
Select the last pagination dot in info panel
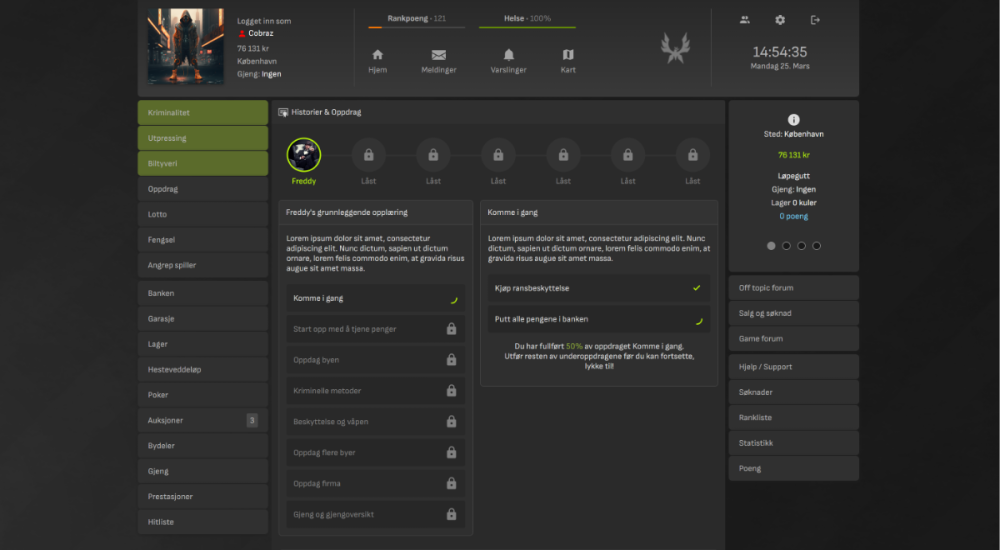tap(816, 245)
